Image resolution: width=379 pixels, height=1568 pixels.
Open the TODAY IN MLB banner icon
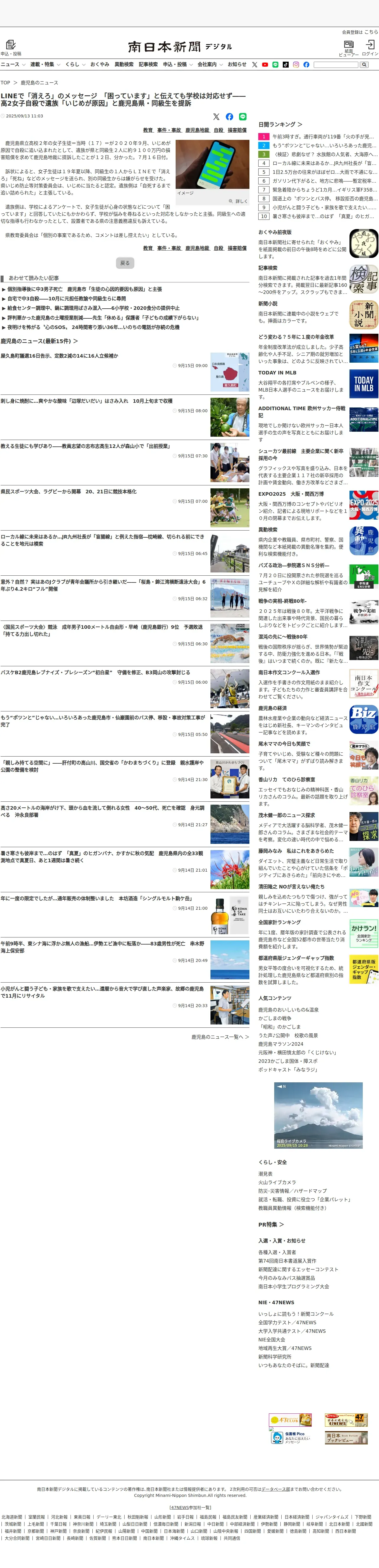pos(364,384)
